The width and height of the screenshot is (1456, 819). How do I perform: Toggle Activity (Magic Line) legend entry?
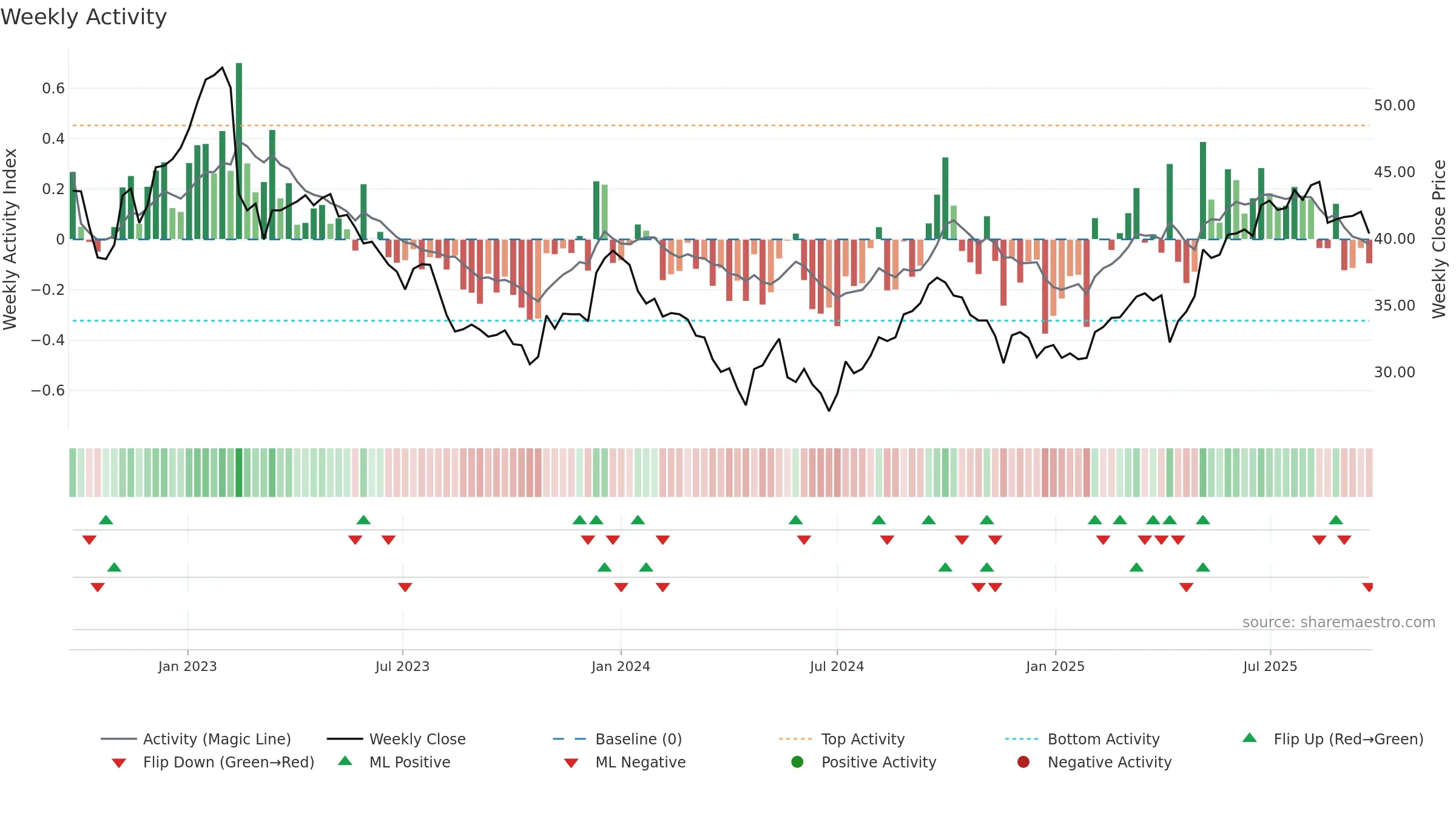196,739
